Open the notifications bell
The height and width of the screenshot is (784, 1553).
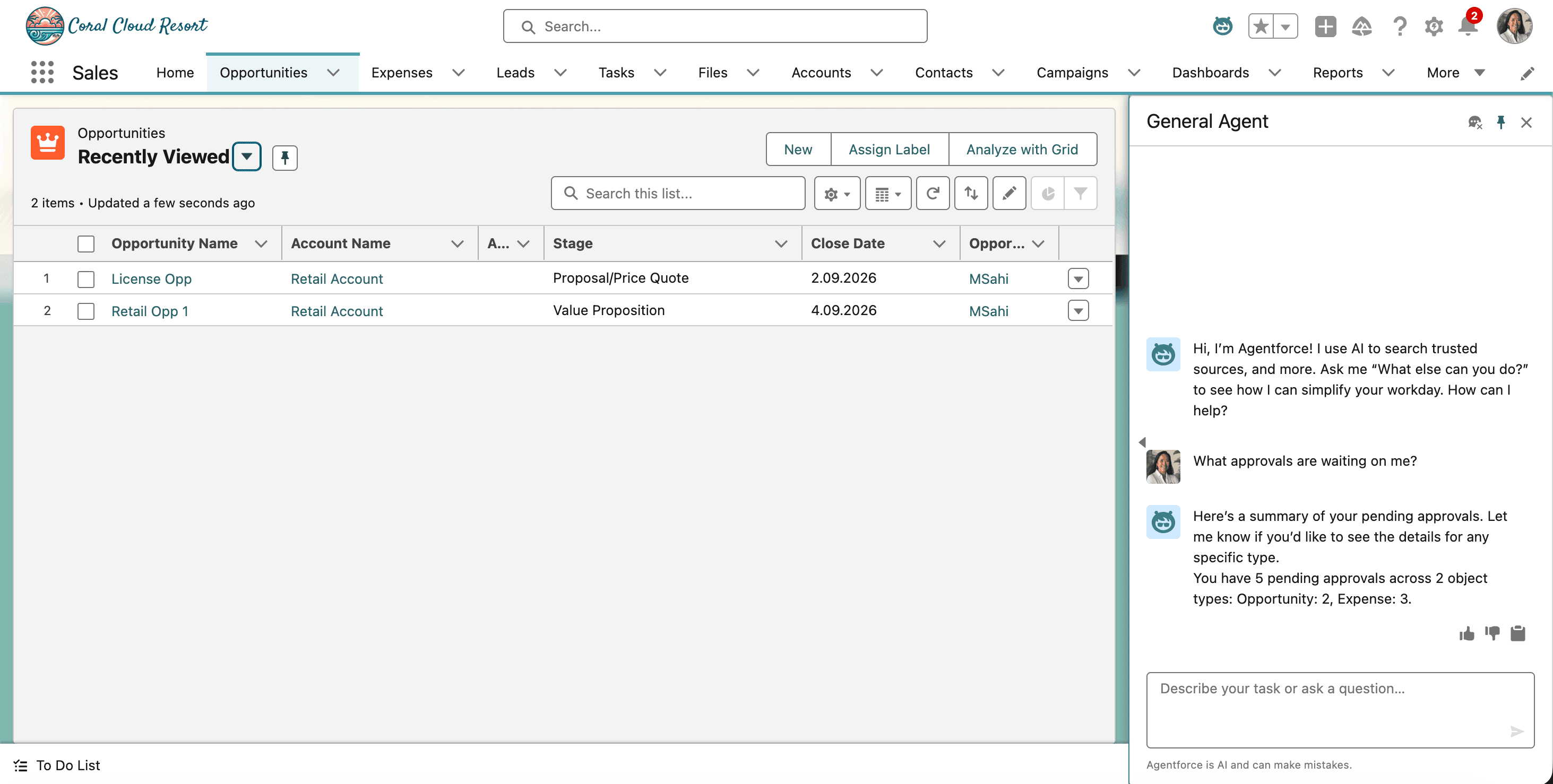(1469, 26)
